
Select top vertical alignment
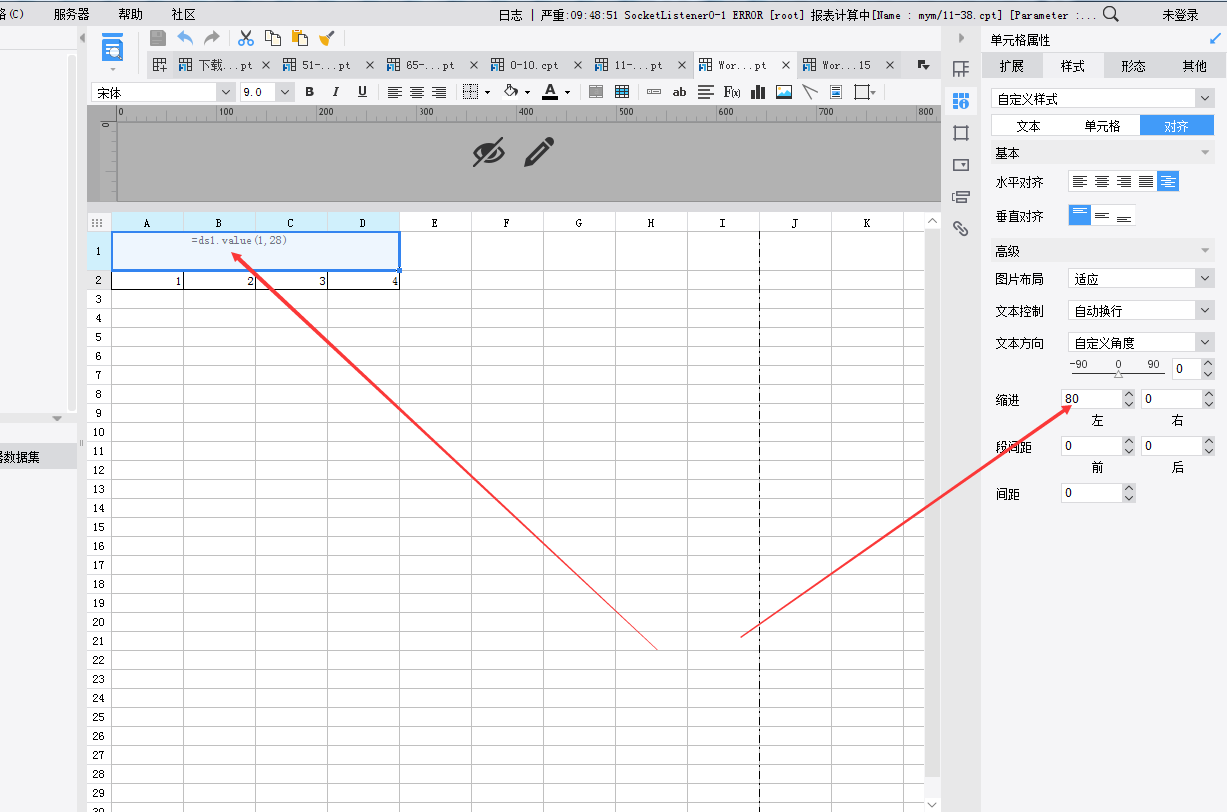tap(1080, 215)
